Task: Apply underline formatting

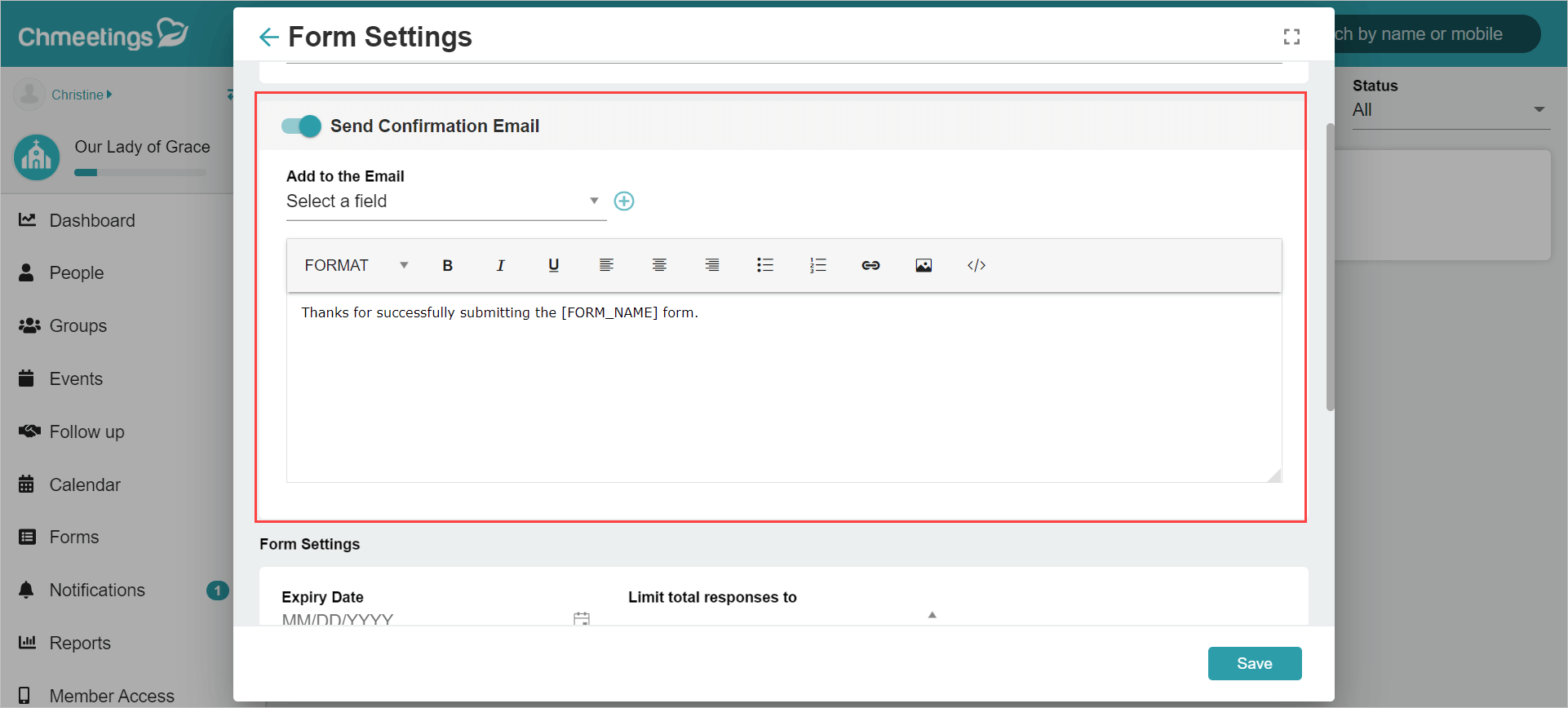Action: (553, 265)
